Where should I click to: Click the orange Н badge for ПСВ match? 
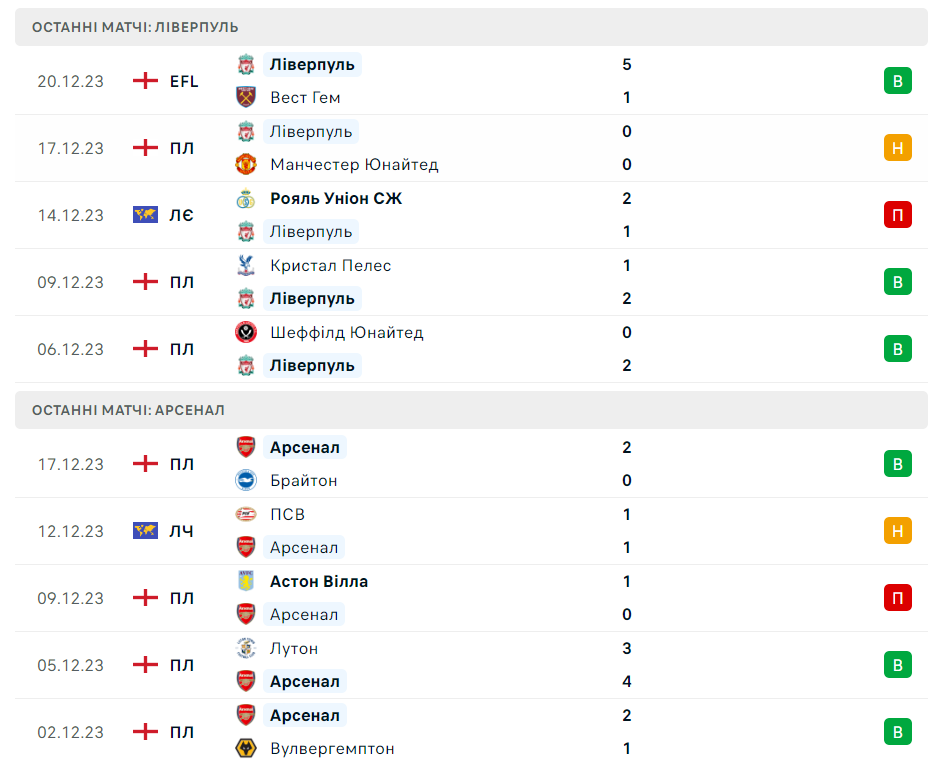(x=897, y=531)
